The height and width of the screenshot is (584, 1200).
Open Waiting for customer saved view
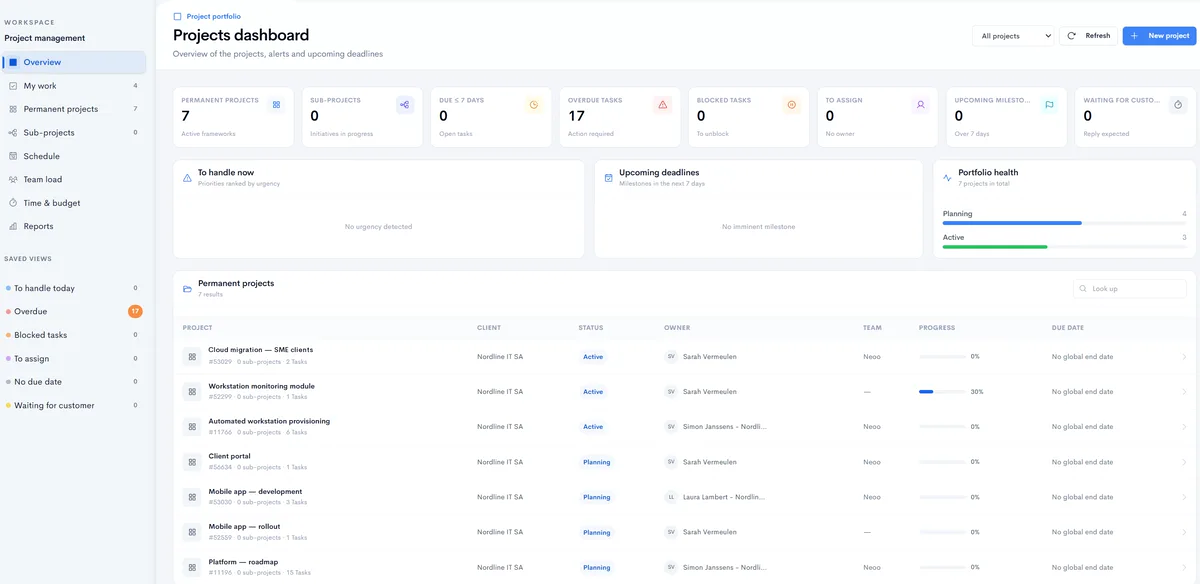tap(73, 405)
